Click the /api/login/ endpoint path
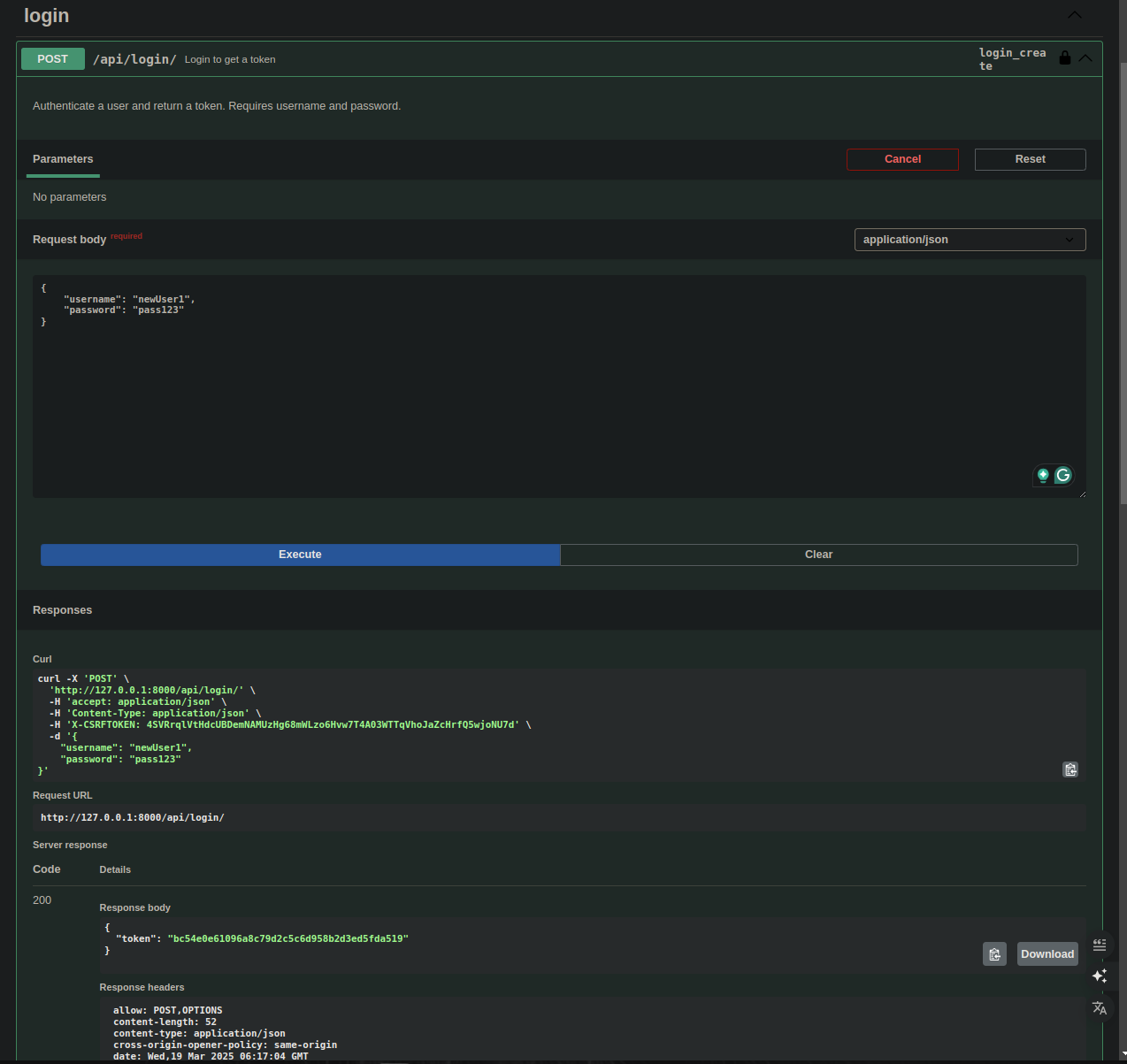The height and width of the screenshot is (1064, 1127). (x=134, y=59)
